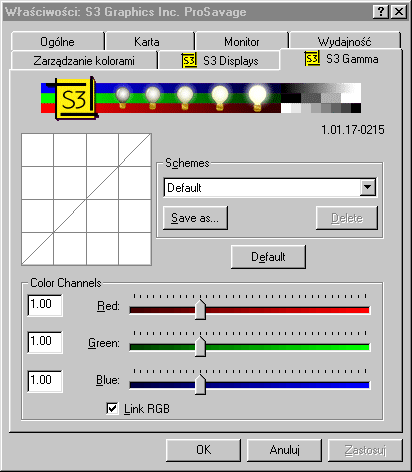Switch to the Monitor tab
Image resolution: width=412 pixels, height=472 pixels.
(x=242, y=42)
